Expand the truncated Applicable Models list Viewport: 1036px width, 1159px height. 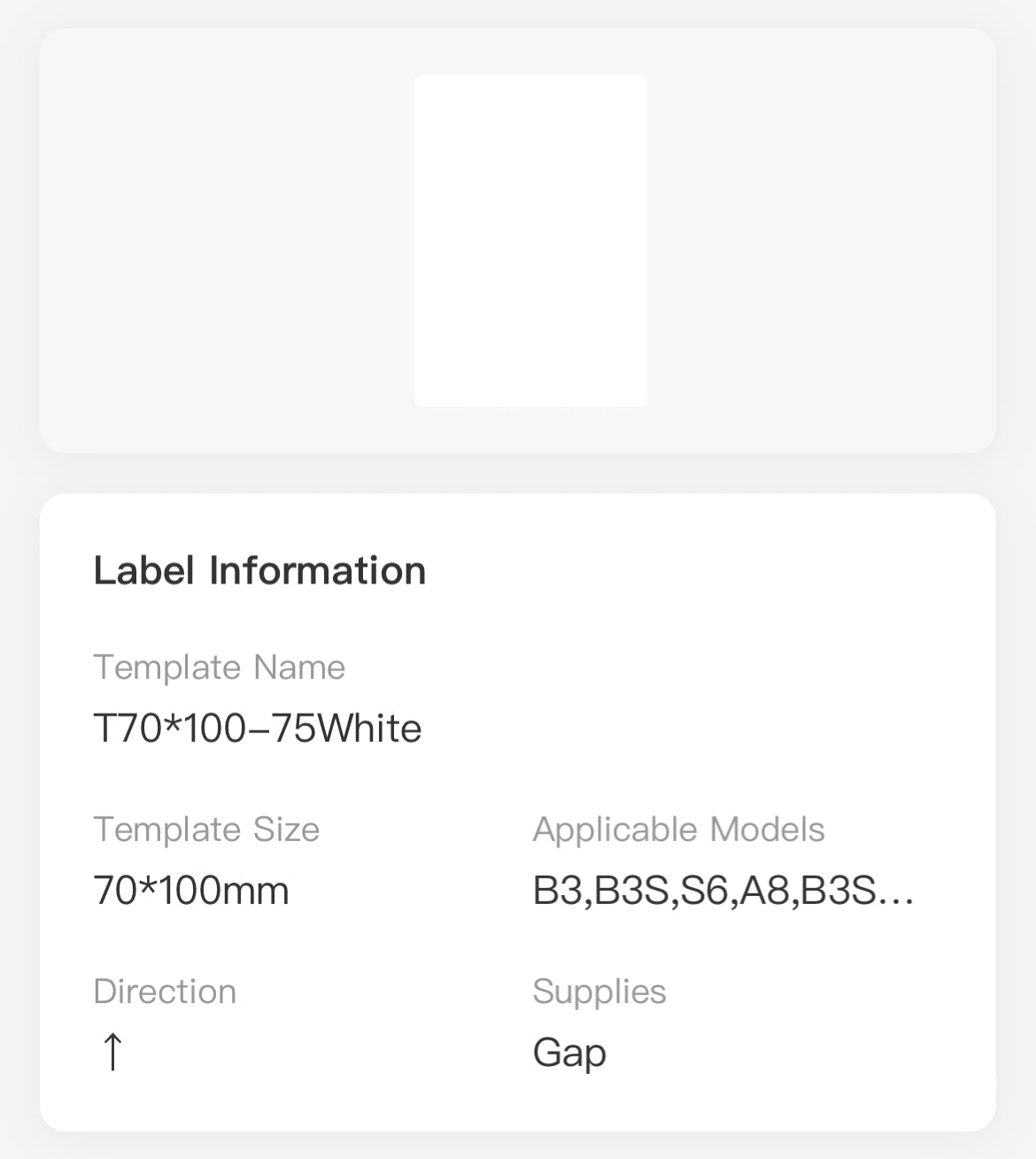click(x=723, y=891)
